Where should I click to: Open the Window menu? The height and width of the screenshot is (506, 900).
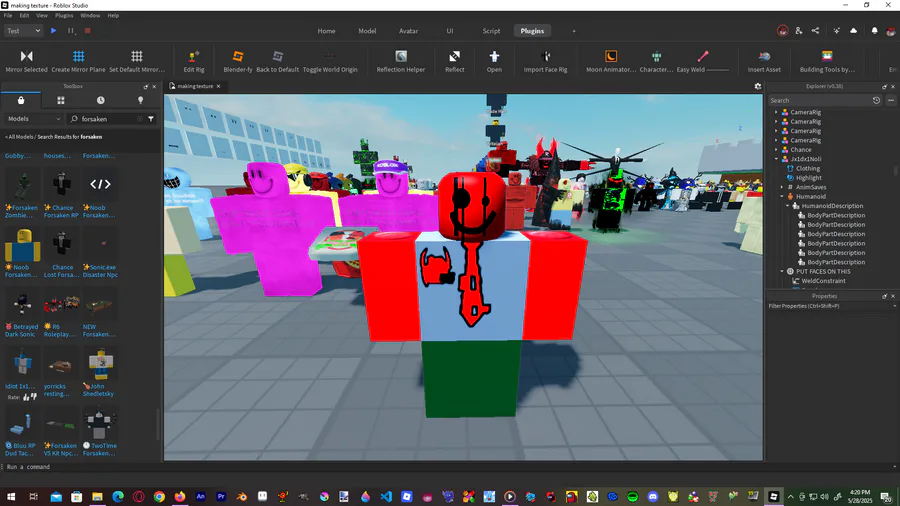[90, 15]
